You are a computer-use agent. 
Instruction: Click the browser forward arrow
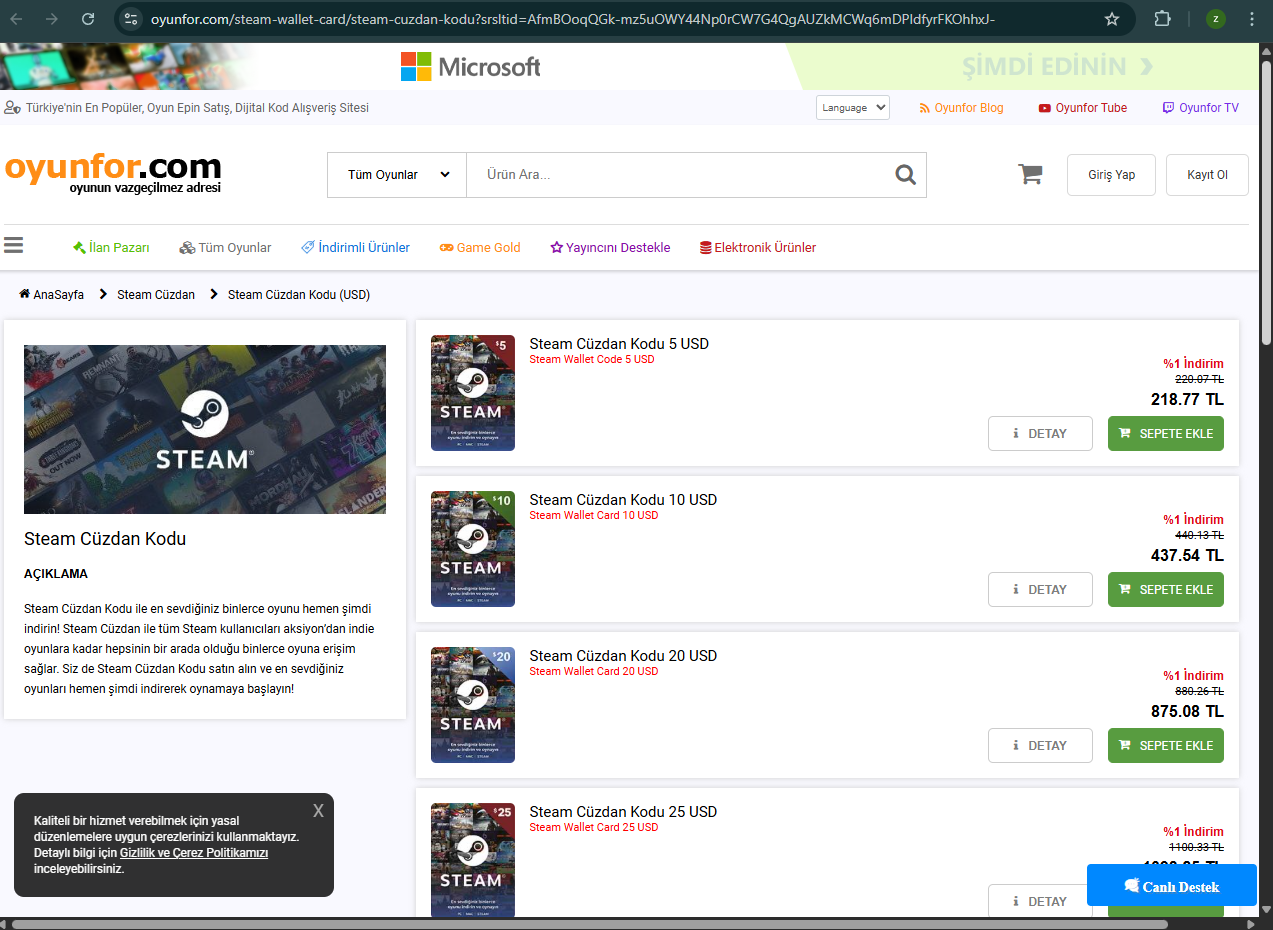point(52,19)
